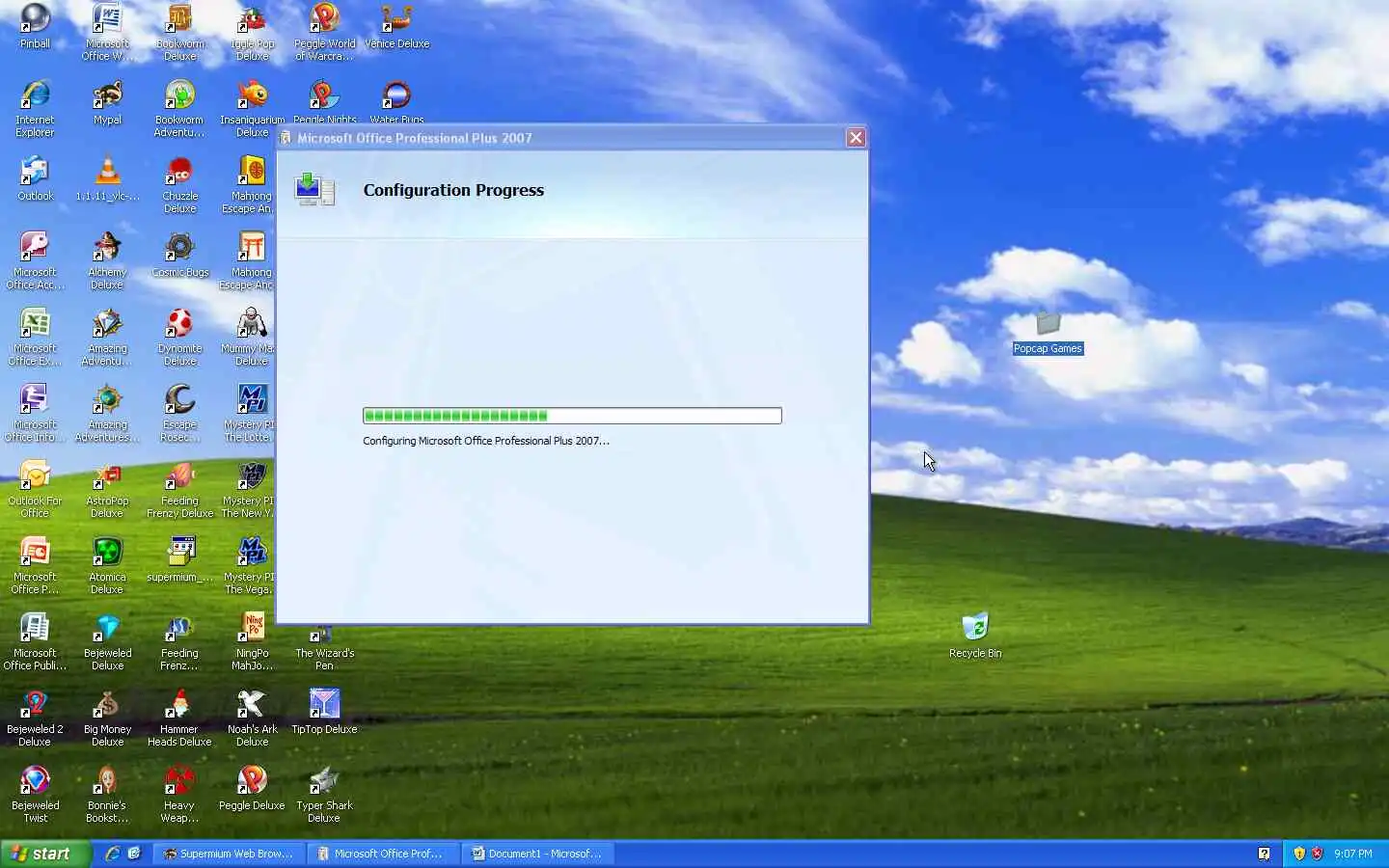Click the Outlook For Office shortcut
Screen dimensions: 1389x868
tap(35, 490)
